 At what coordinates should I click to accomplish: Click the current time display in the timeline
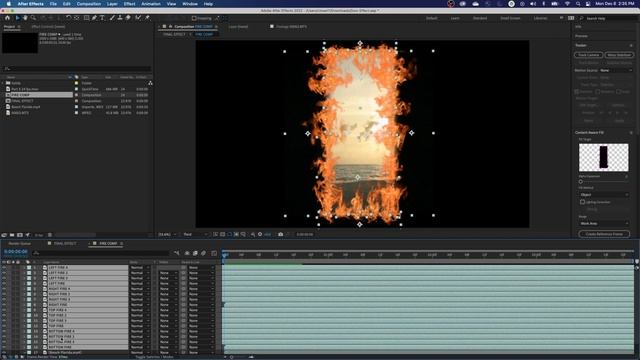[16, 252]
